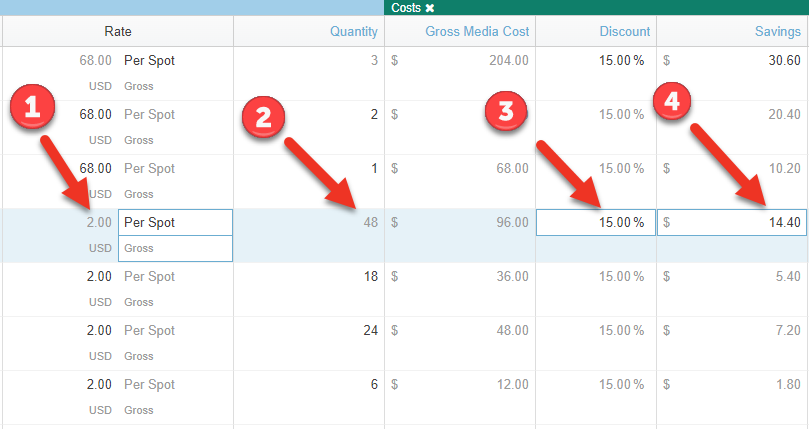Viewport: 809px width, 429px height.
Task: Edit the outlined 15.00% discount field
Action: [x=596, y=222]
